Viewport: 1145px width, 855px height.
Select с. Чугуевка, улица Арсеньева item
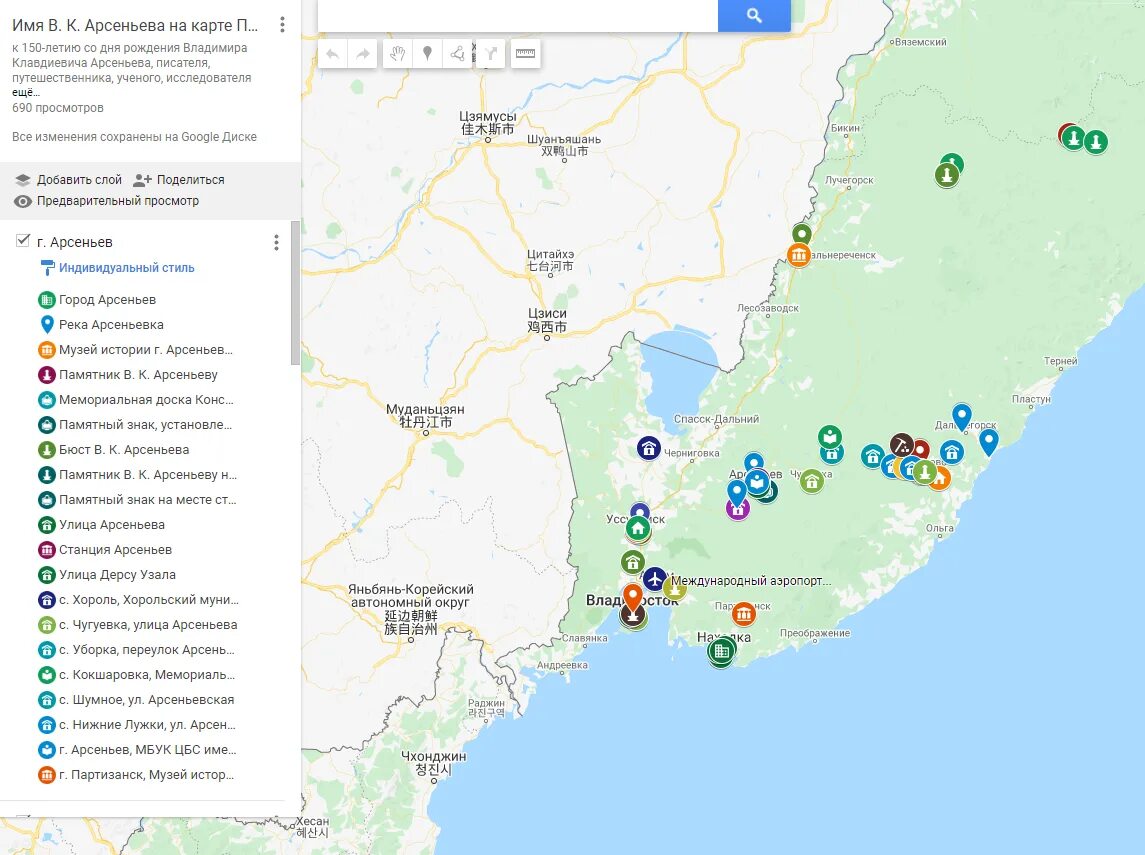point(146,625)
